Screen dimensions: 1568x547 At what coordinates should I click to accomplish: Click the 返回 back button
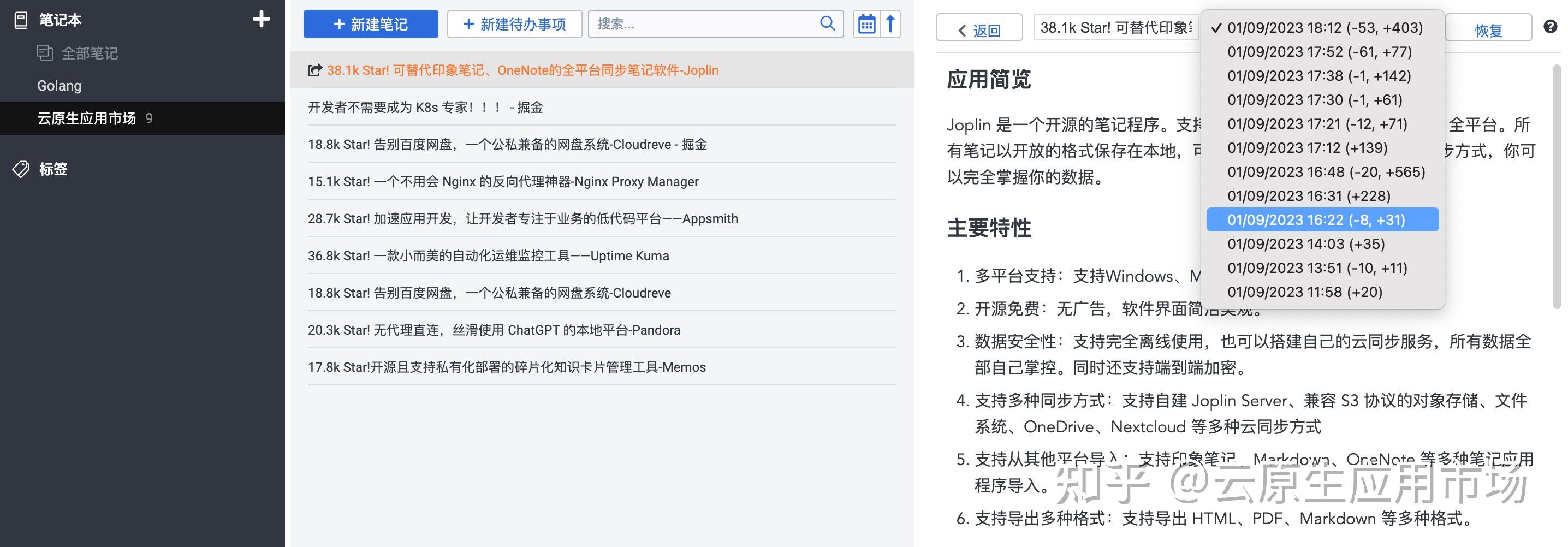point(979,29)
